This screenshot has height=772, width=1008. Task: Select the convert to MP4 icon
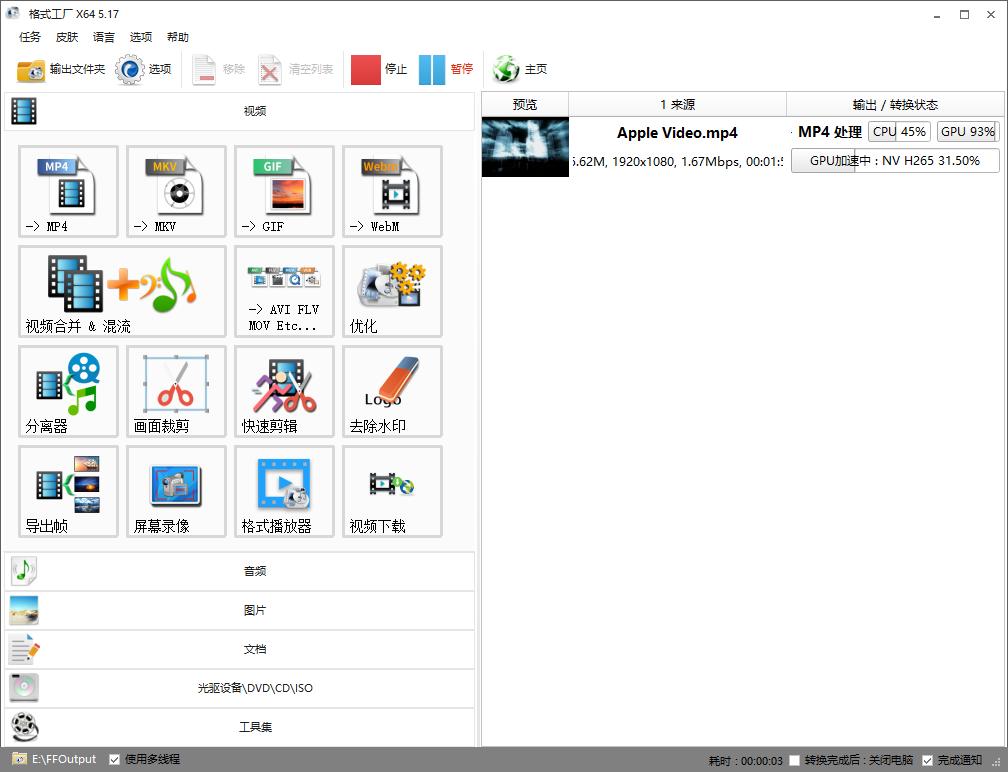[68, 191]
